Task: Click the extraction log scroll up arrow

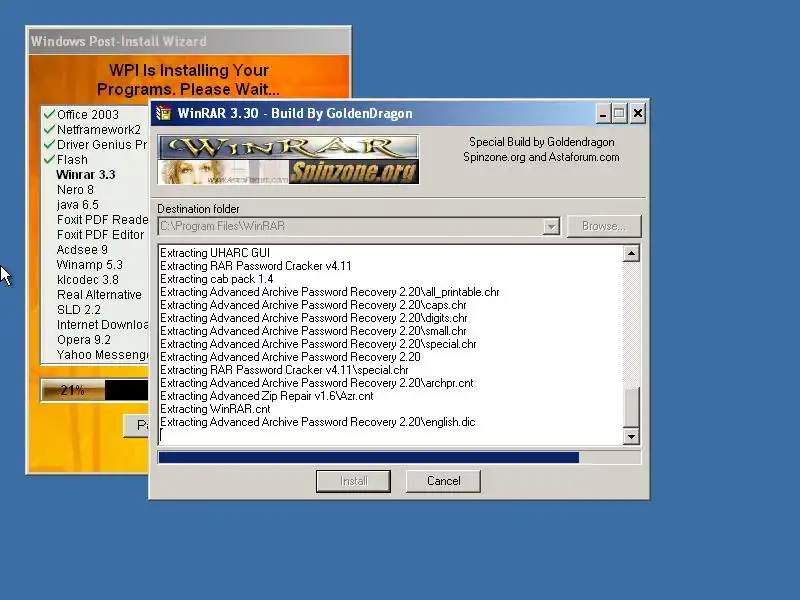Action: point(632,254)
